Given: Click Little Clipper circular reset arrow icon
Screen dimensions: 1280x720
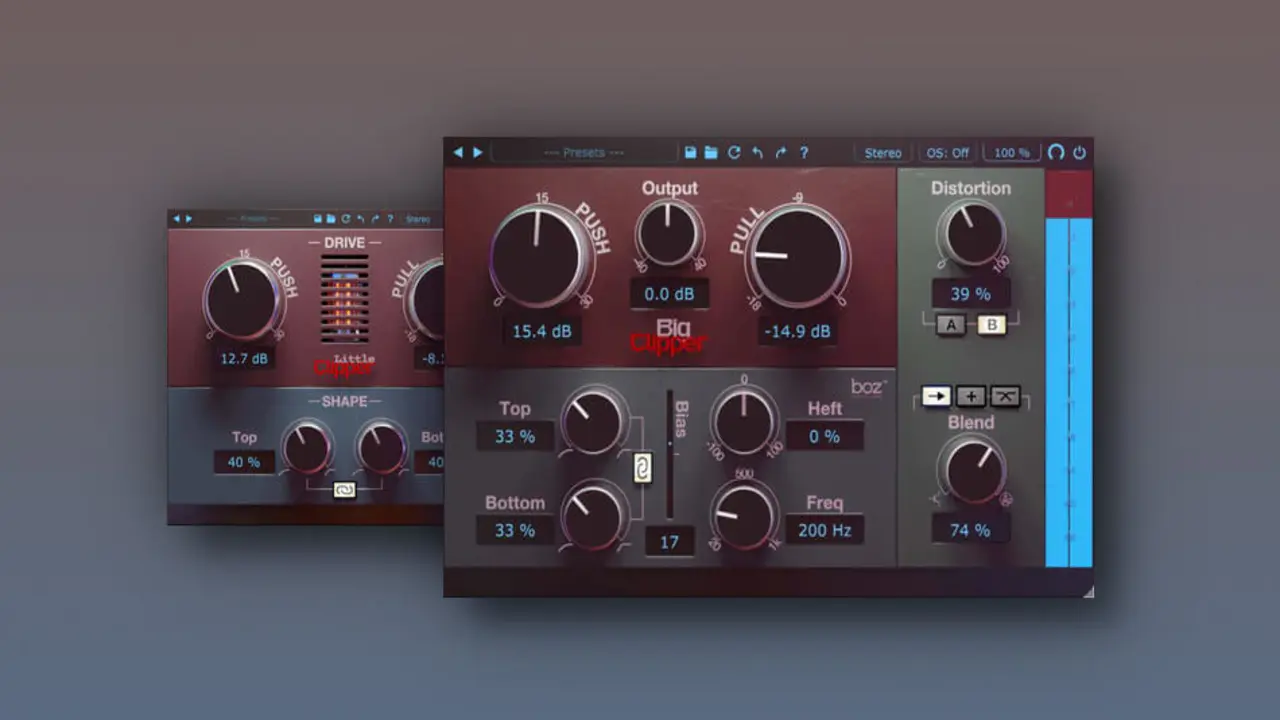Looking at the screenshot, I should coord(346,218).
